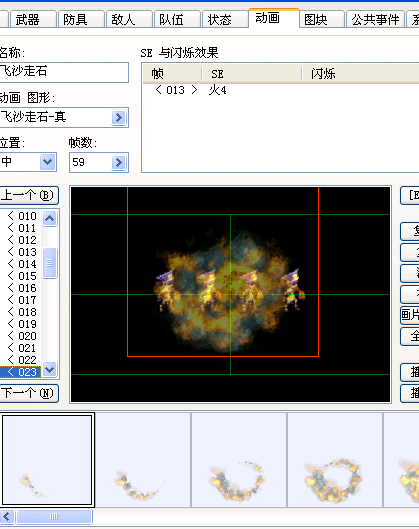Select highlighted frame 023 in list
Screen dimensions: 419x529
tap(21, 372)
